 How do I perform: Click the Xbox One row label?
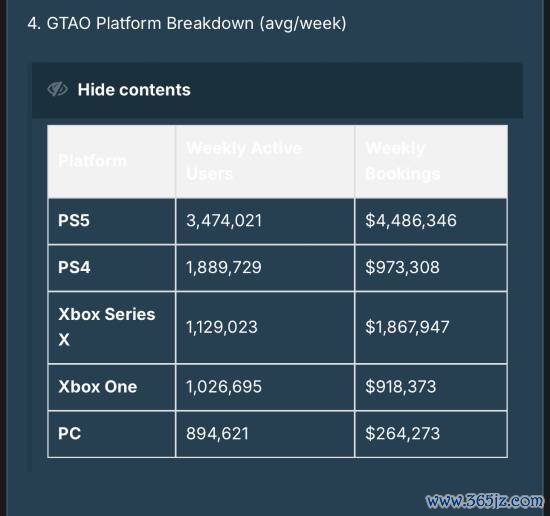point(98,387)
